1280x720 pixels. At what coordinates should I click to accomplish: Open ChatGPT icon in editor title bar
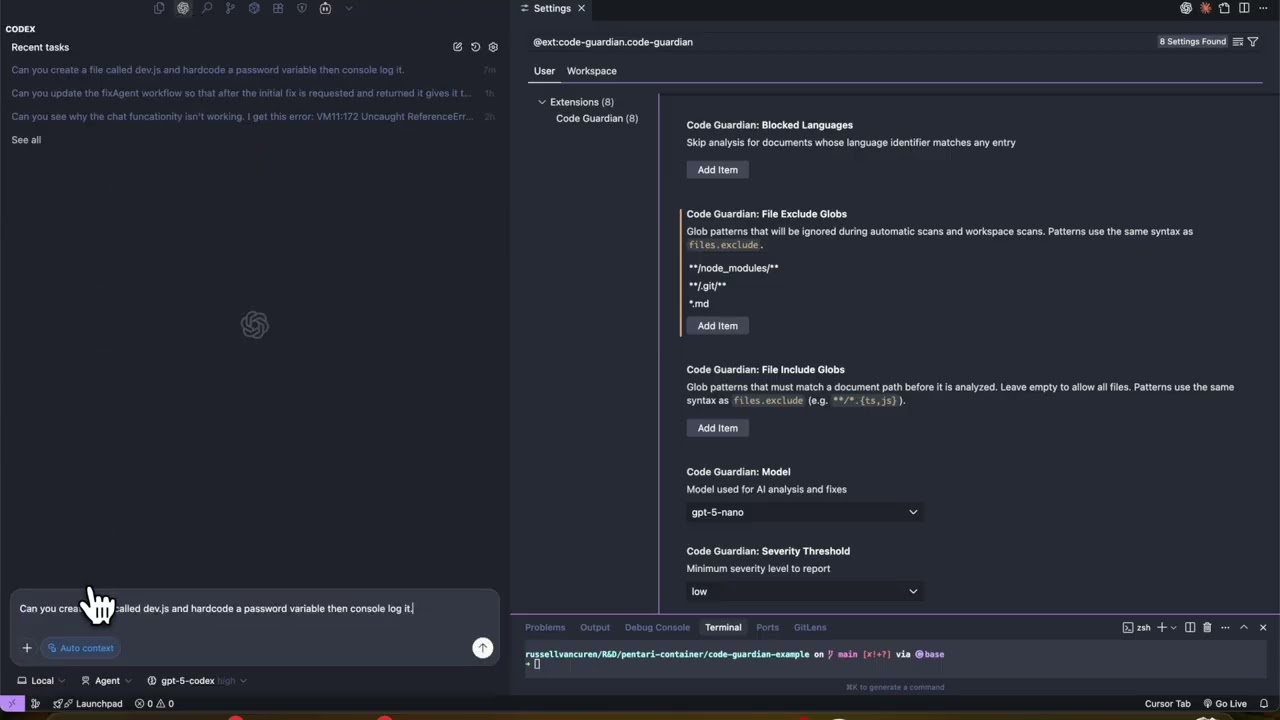click(x=1186, y=8)
